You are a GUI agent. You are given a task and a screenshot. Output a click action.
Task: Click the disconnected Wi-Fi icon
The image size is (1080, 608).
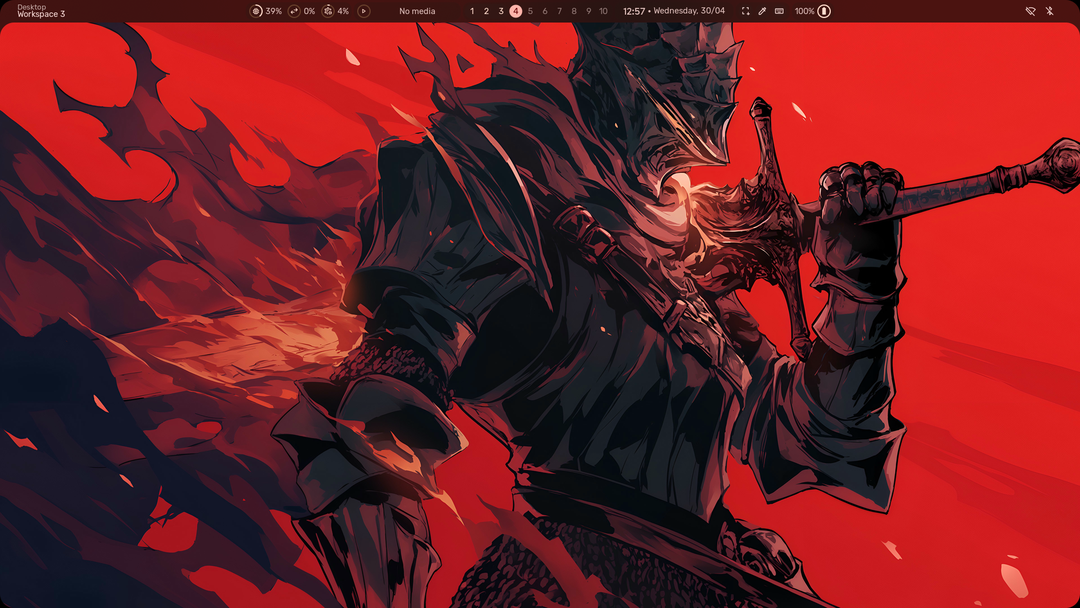(1030, 11)
